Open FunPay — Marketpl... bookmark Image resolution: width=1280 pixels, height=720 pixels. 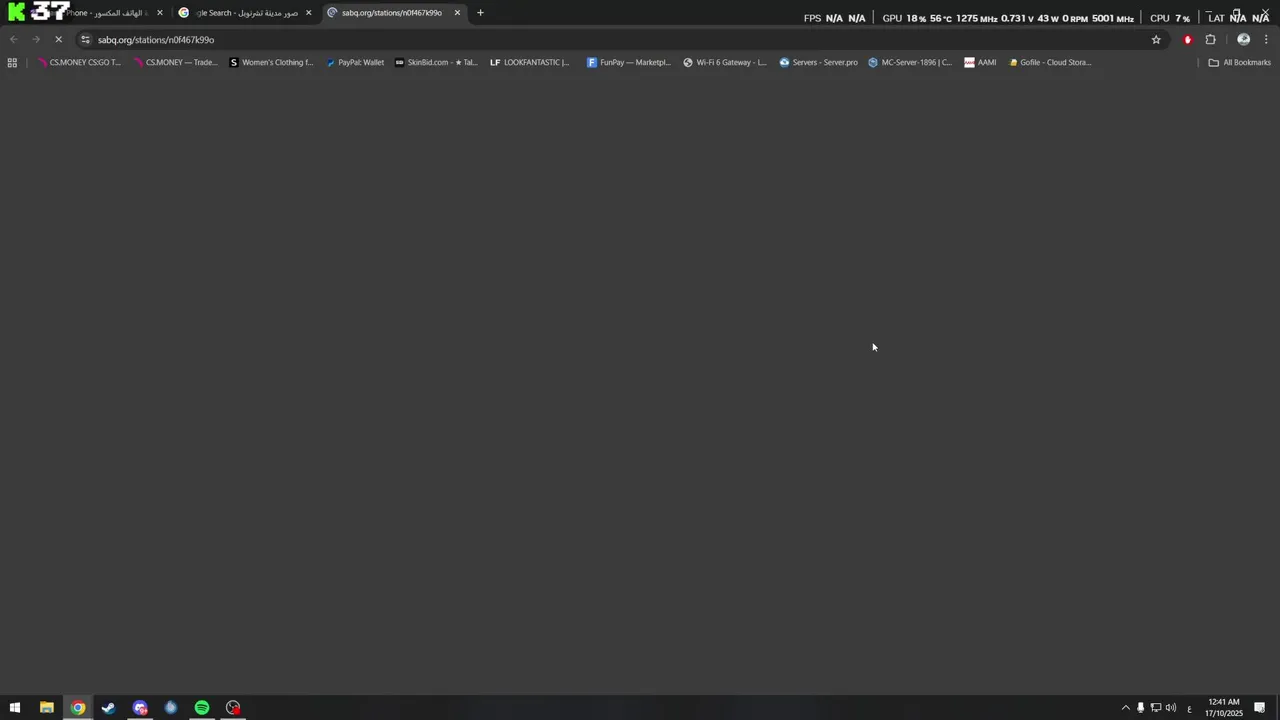point(629,62)
